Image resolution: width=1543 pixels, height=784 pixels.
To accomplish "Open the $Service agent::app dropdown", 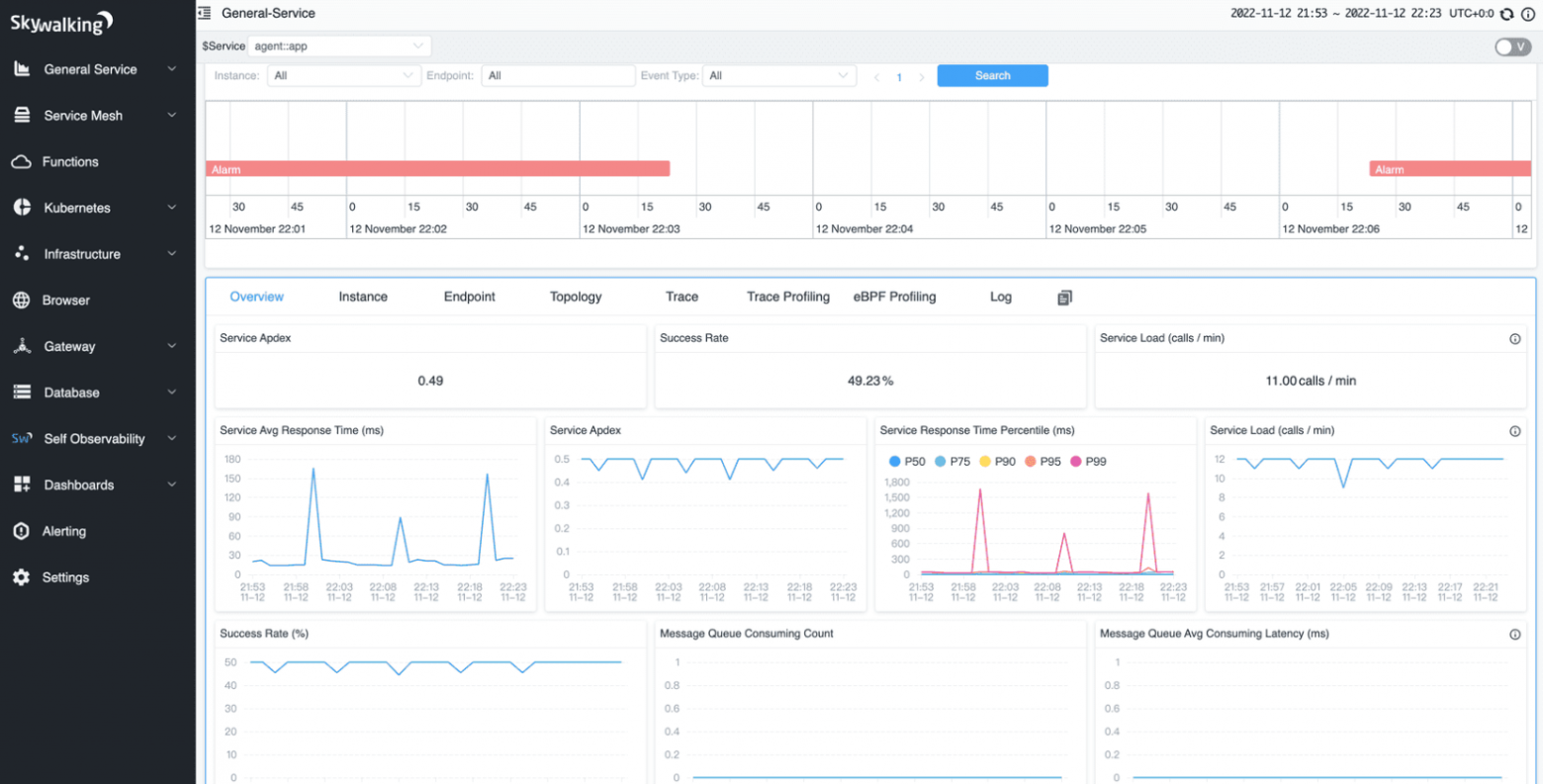I will tap(338, 46).
